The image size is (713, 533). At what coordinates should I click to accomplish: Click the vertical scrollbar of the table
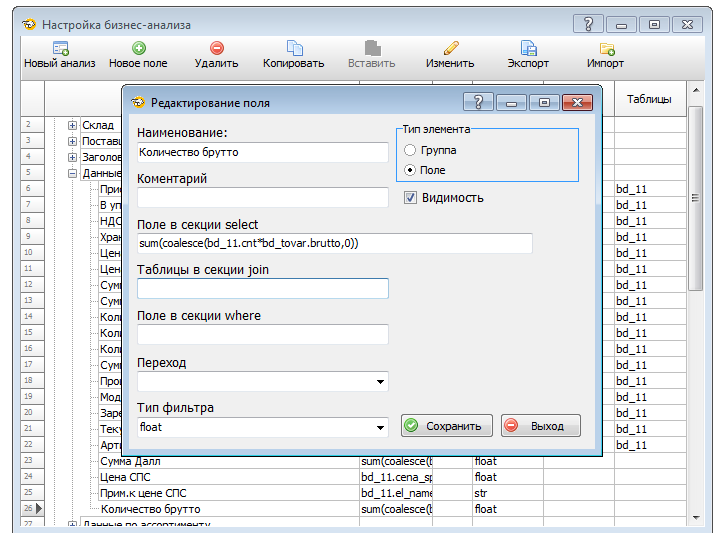(696, 300)
